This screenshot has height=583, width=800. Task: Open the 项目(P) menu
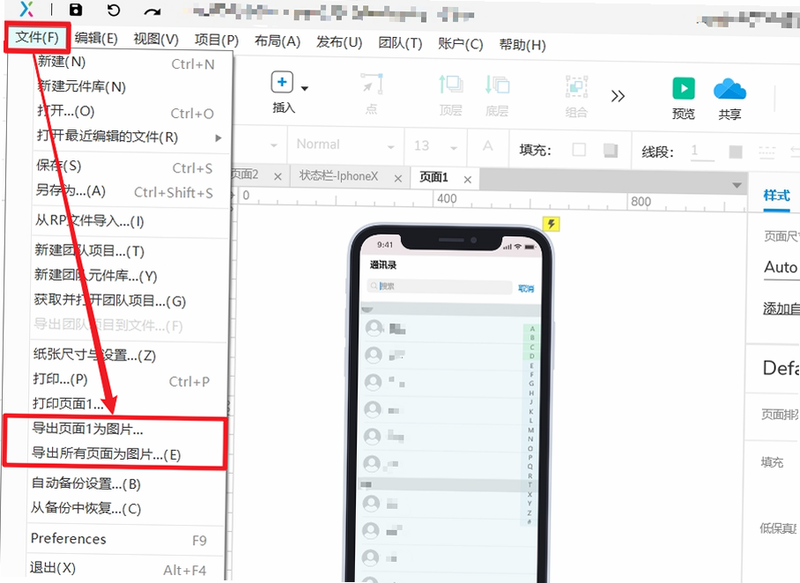pos(216,40)
